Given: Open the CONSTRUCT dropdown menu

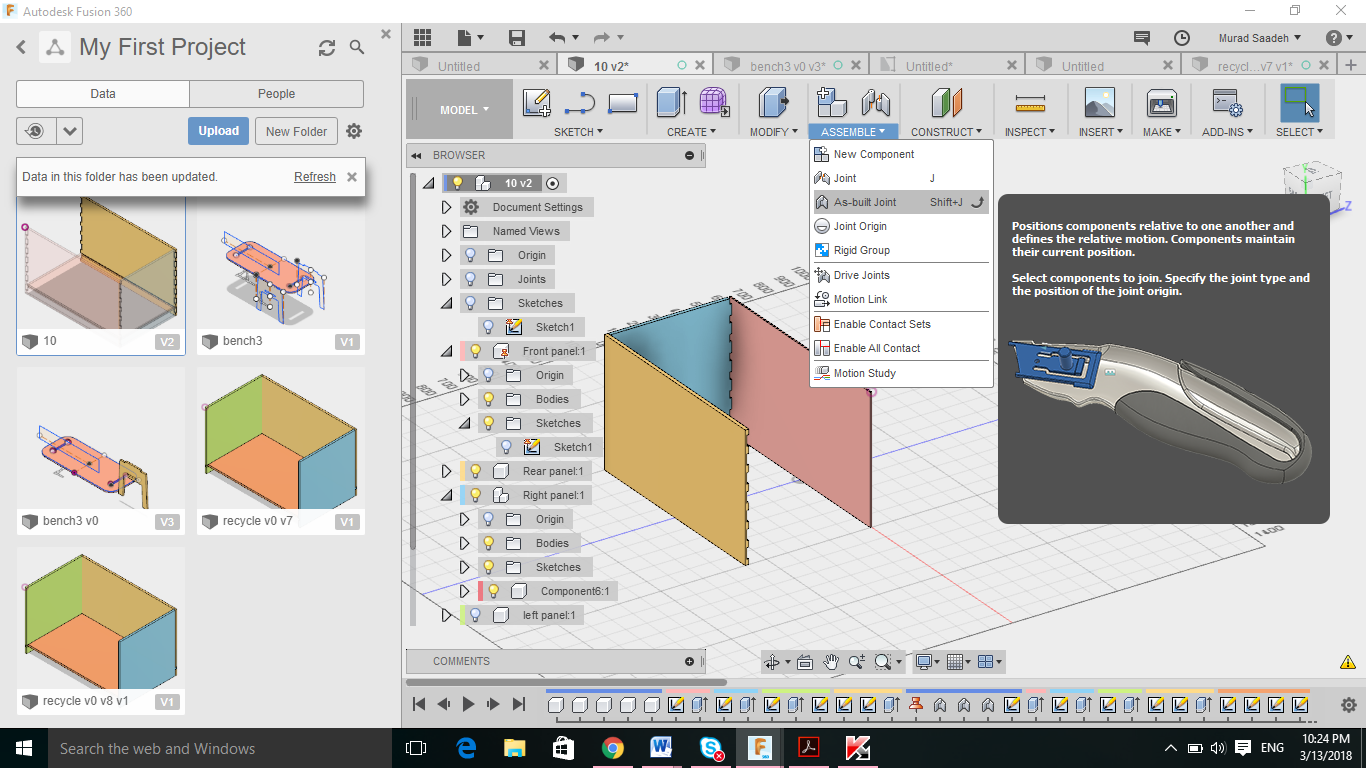Looking at the screenshot, I should (945, 132).
